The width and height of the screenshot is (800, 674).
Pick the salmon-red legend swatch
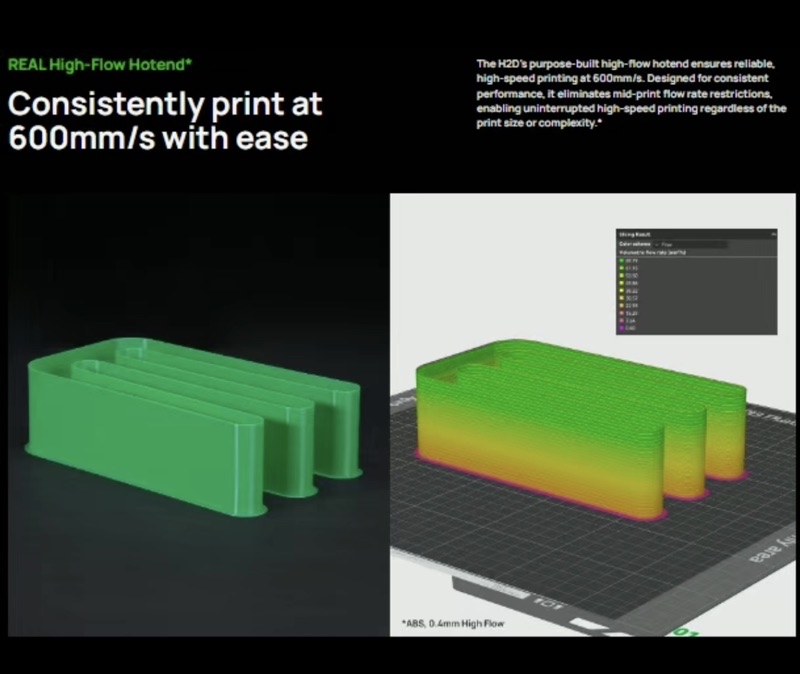coord(622,313)
